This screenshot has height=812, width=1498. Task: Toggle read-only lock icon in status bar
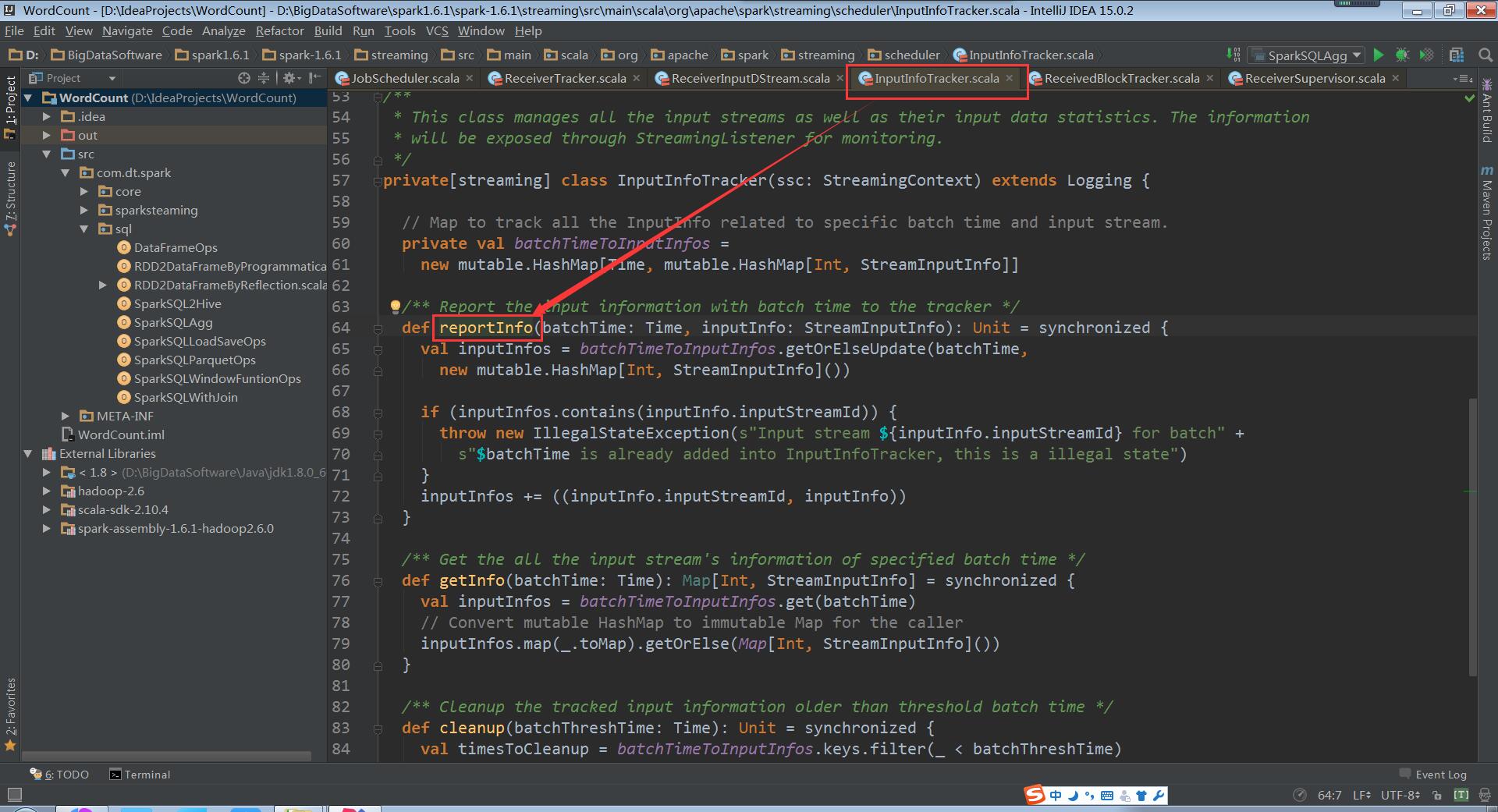point(1437,796)
